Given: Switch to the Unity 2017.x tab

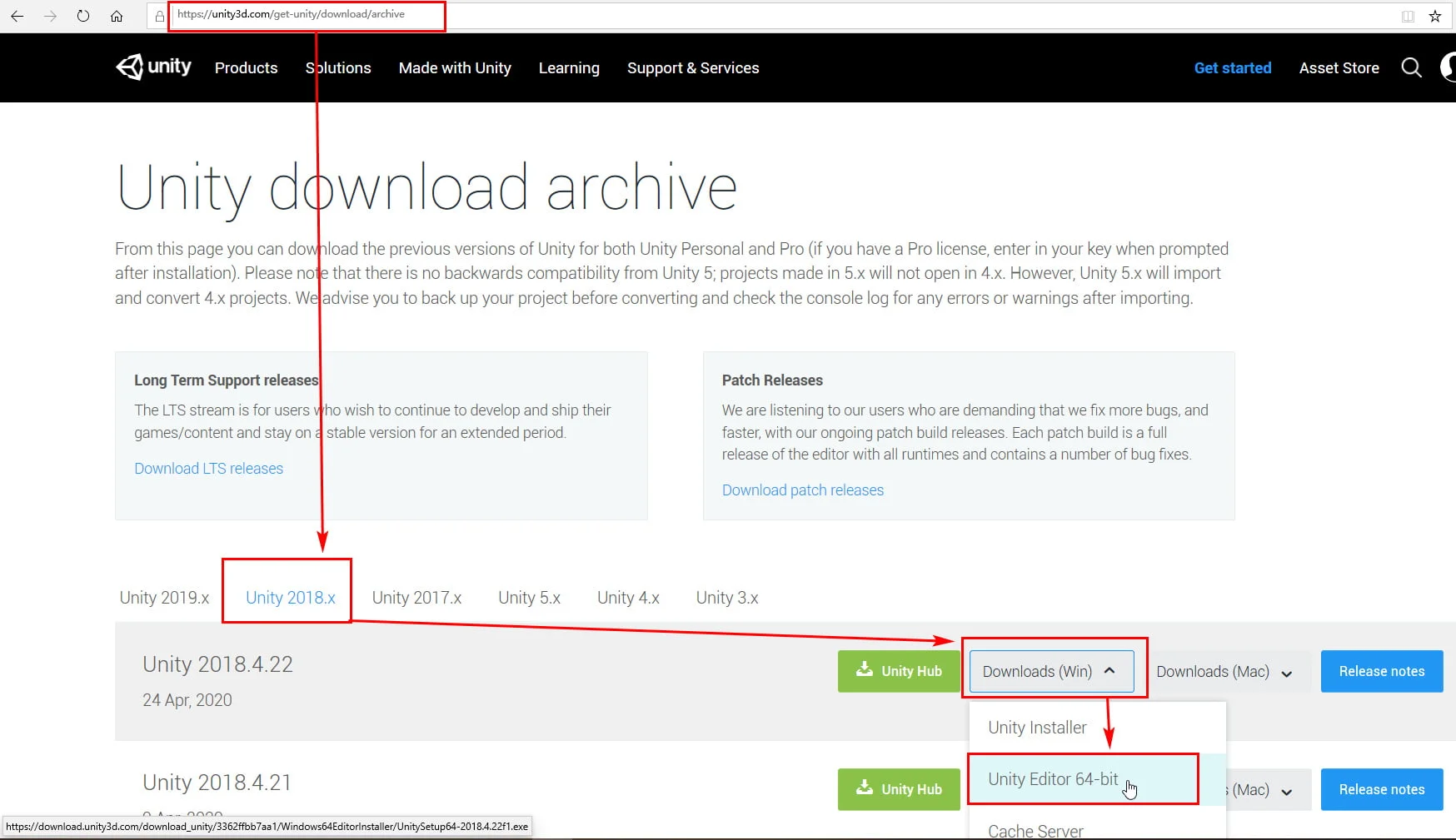Looking at the screenshot, I should pyautogui.click(x=416, y=598).
